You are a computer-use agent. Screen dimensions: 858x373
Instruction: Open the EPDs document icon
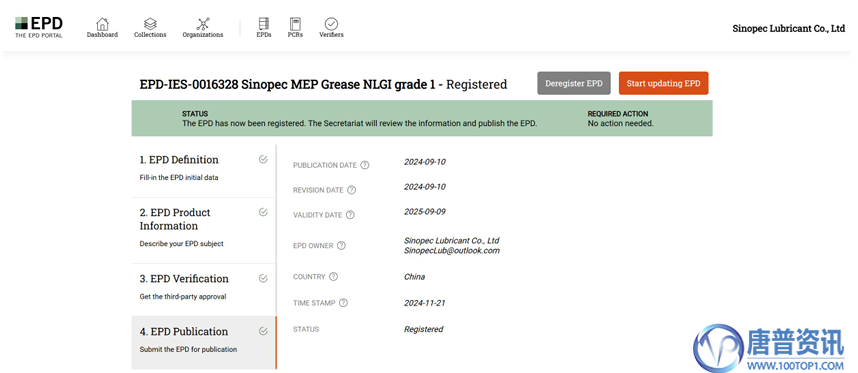[264, 24]
